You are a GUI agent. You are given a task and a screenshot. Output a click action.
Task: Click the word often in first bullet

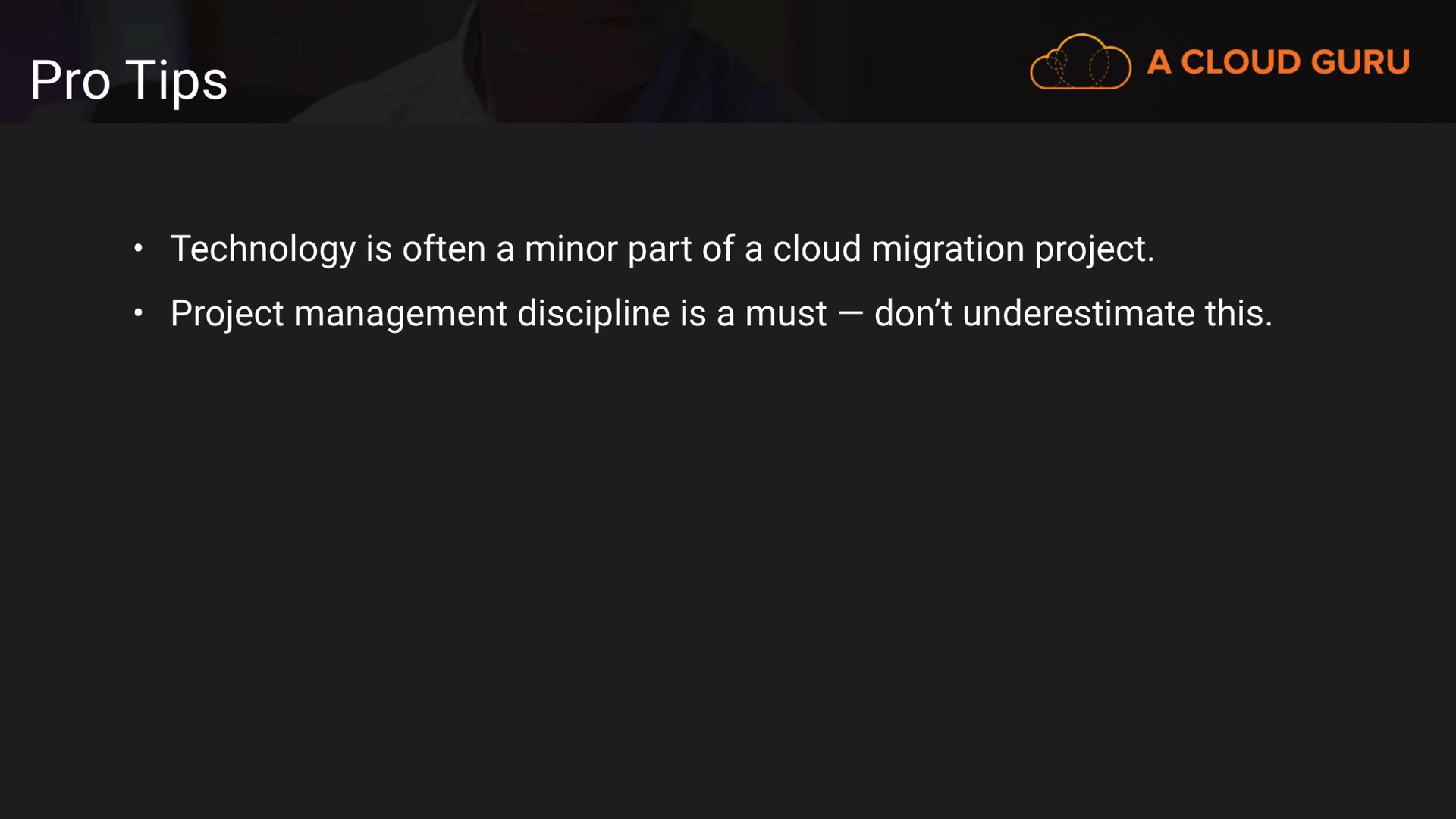coord(444,249)
